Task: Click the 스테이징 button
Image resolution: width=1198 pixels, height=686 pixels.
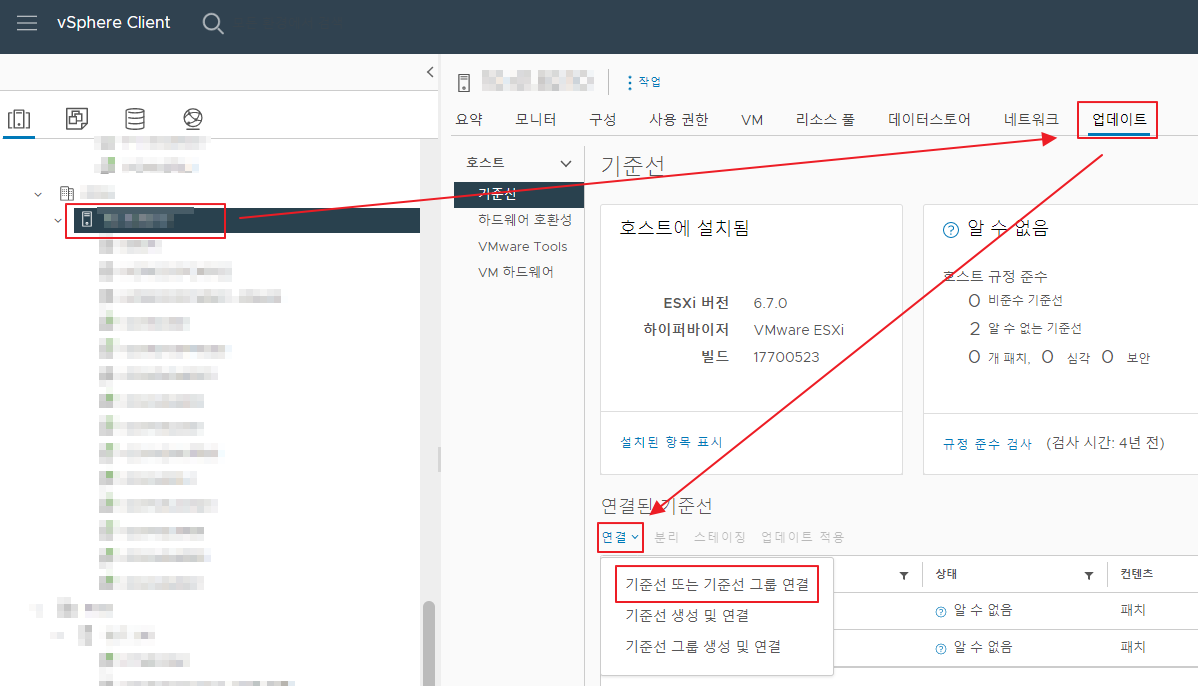Action: point(720,537)
